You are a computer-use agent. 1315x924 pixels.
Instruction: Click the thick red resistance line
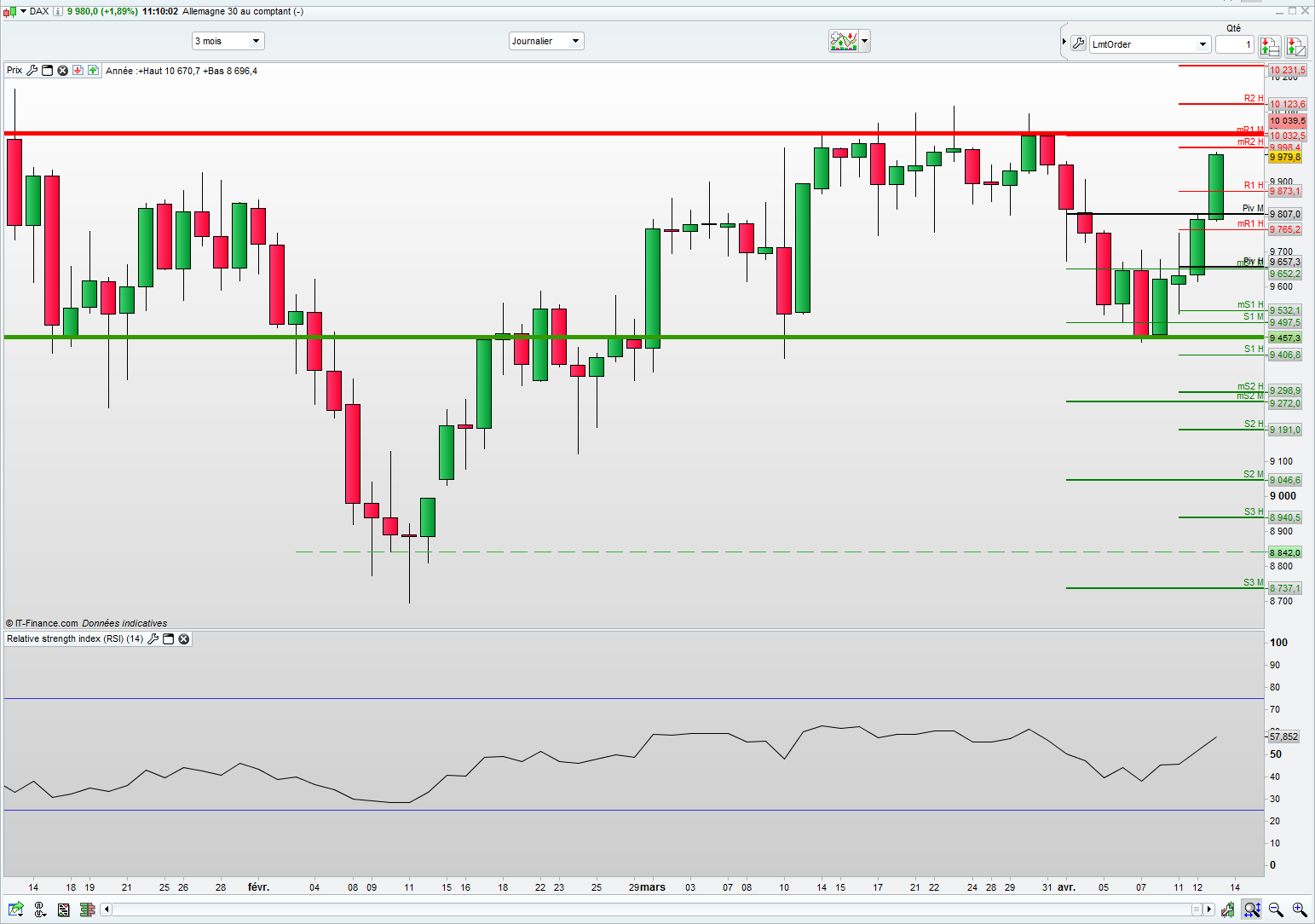tap(634, 134)
